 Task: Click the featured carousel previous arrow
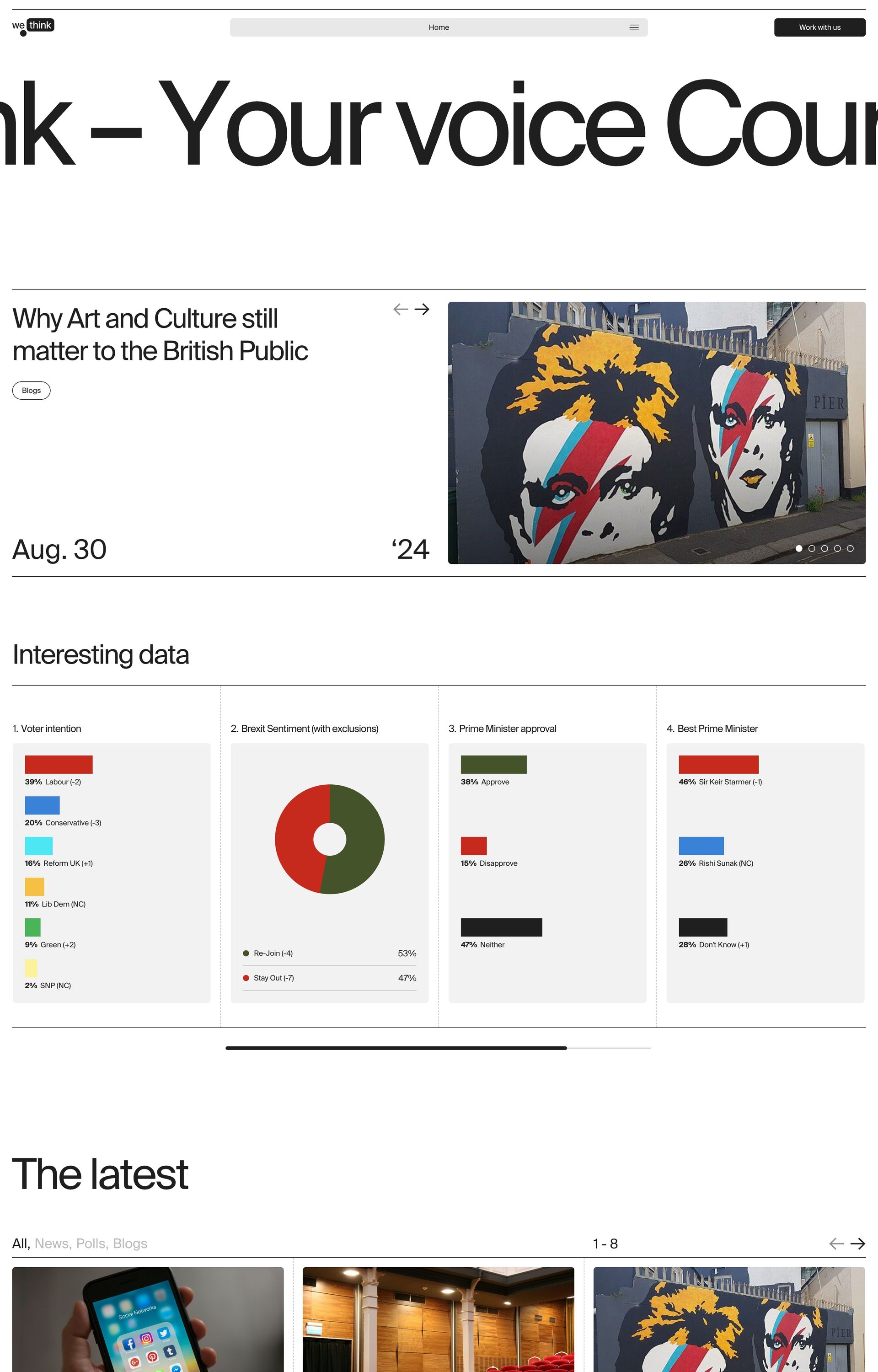click(400, 309)
